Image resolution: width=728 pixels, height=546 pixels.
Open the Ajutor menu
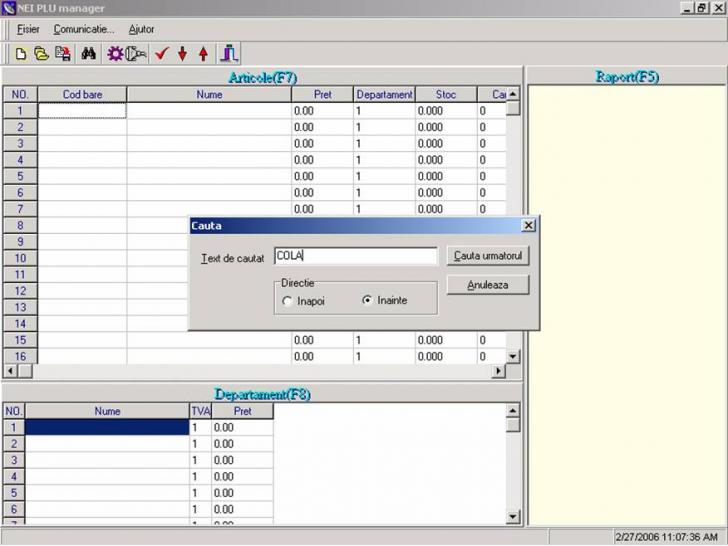(141, 29)
